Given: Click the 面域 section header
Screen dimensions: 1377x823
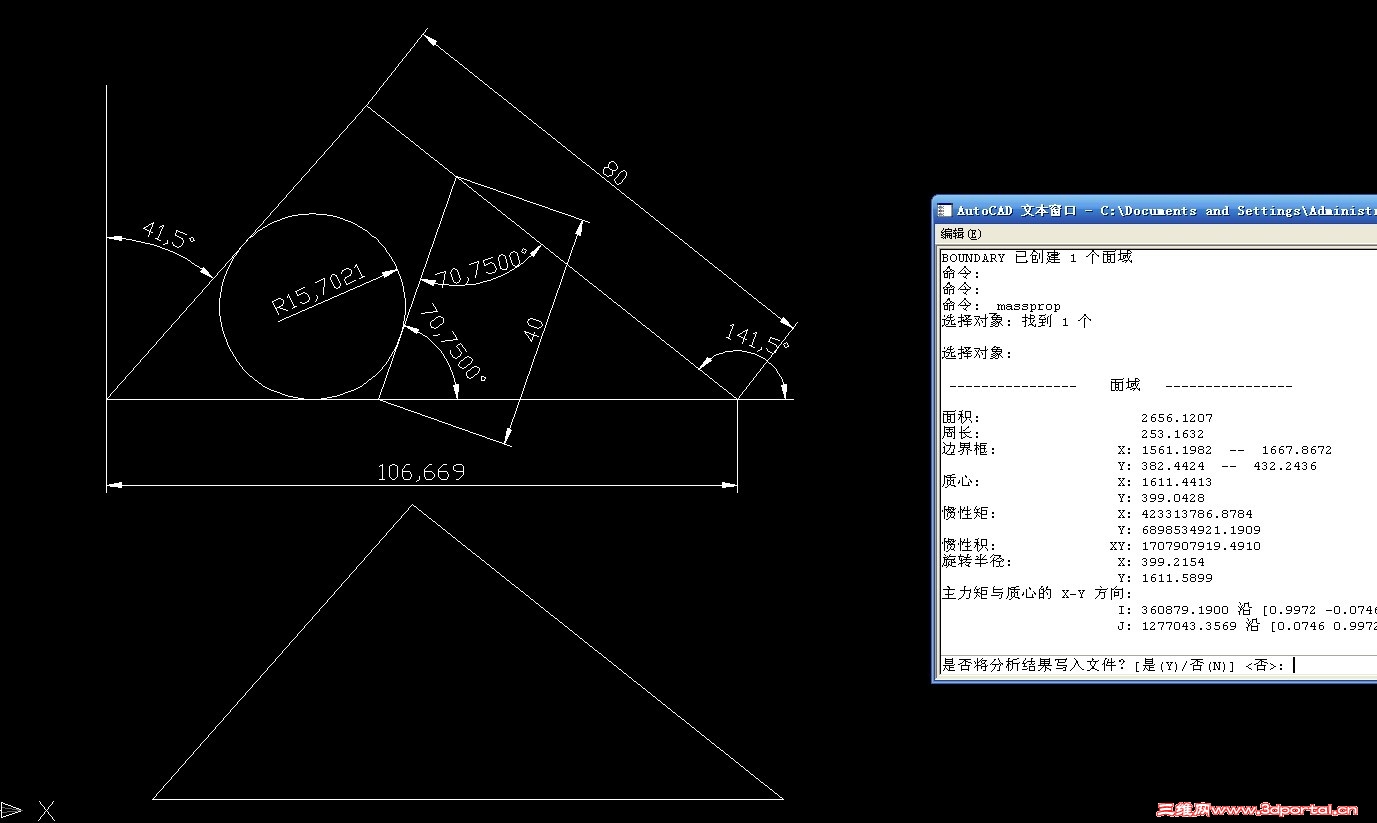Looking at the screenshot, I should coord(1125,385).
